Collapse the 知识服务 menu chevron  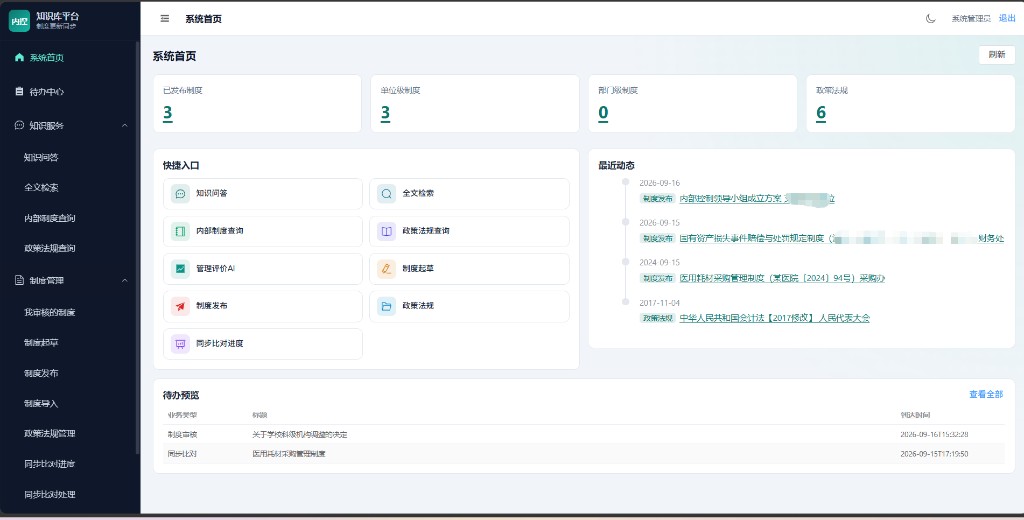click(x=125, y=125)
